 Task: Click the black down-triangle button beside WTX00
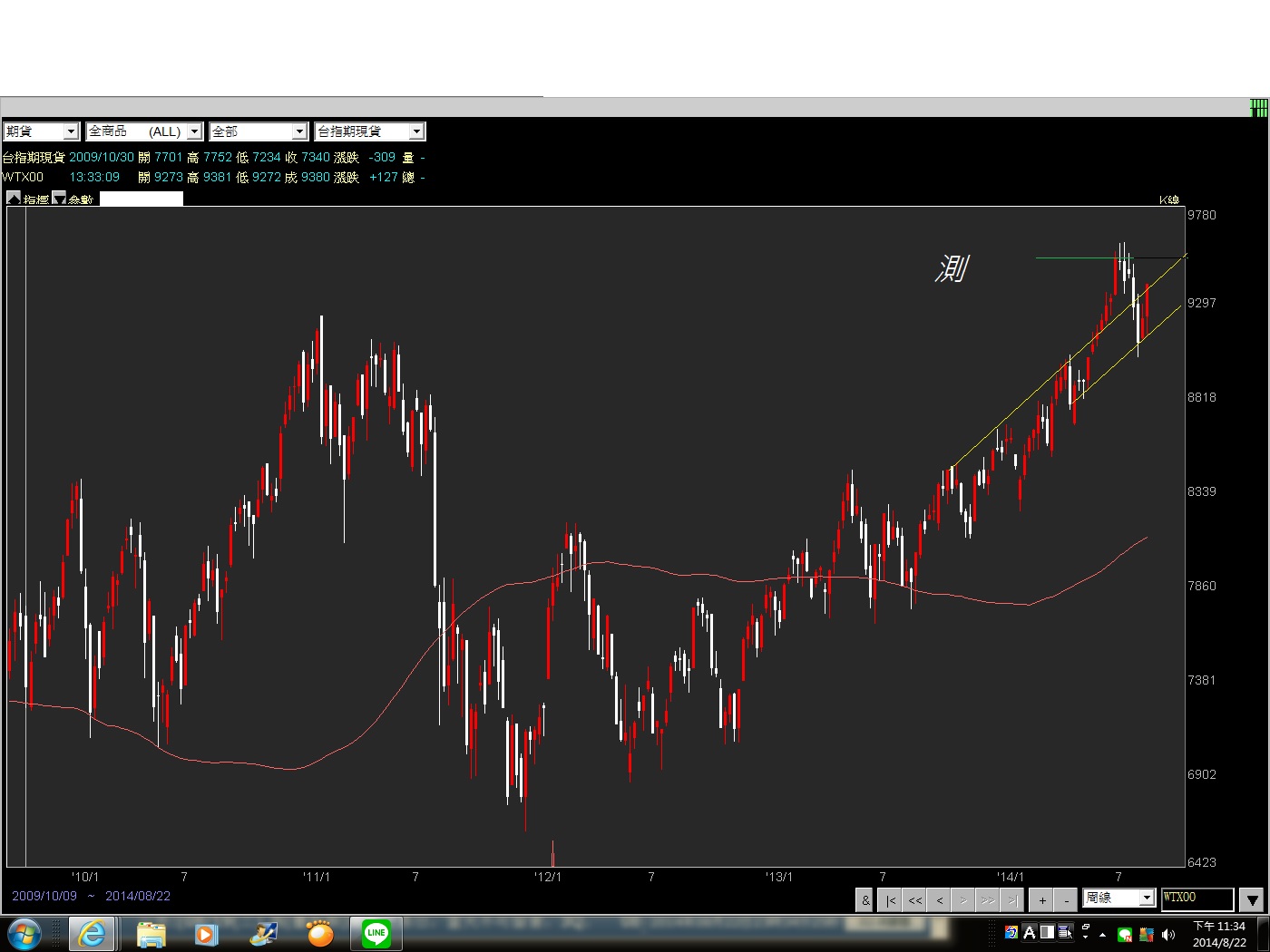pyautogui.click(x=1252, y=900)
